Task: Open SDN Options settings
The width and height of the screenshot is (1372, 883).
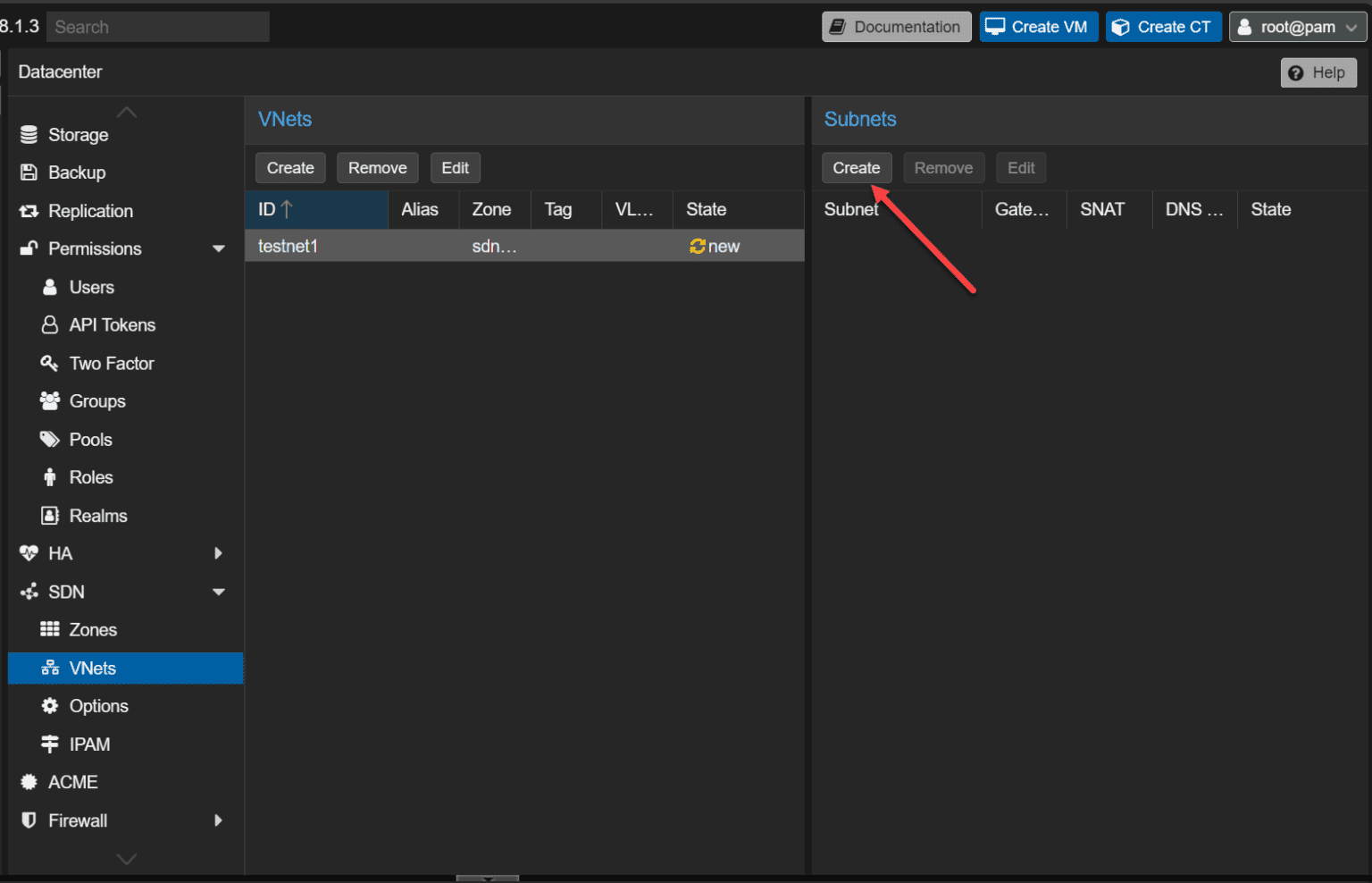Action: tap(98, 705)
